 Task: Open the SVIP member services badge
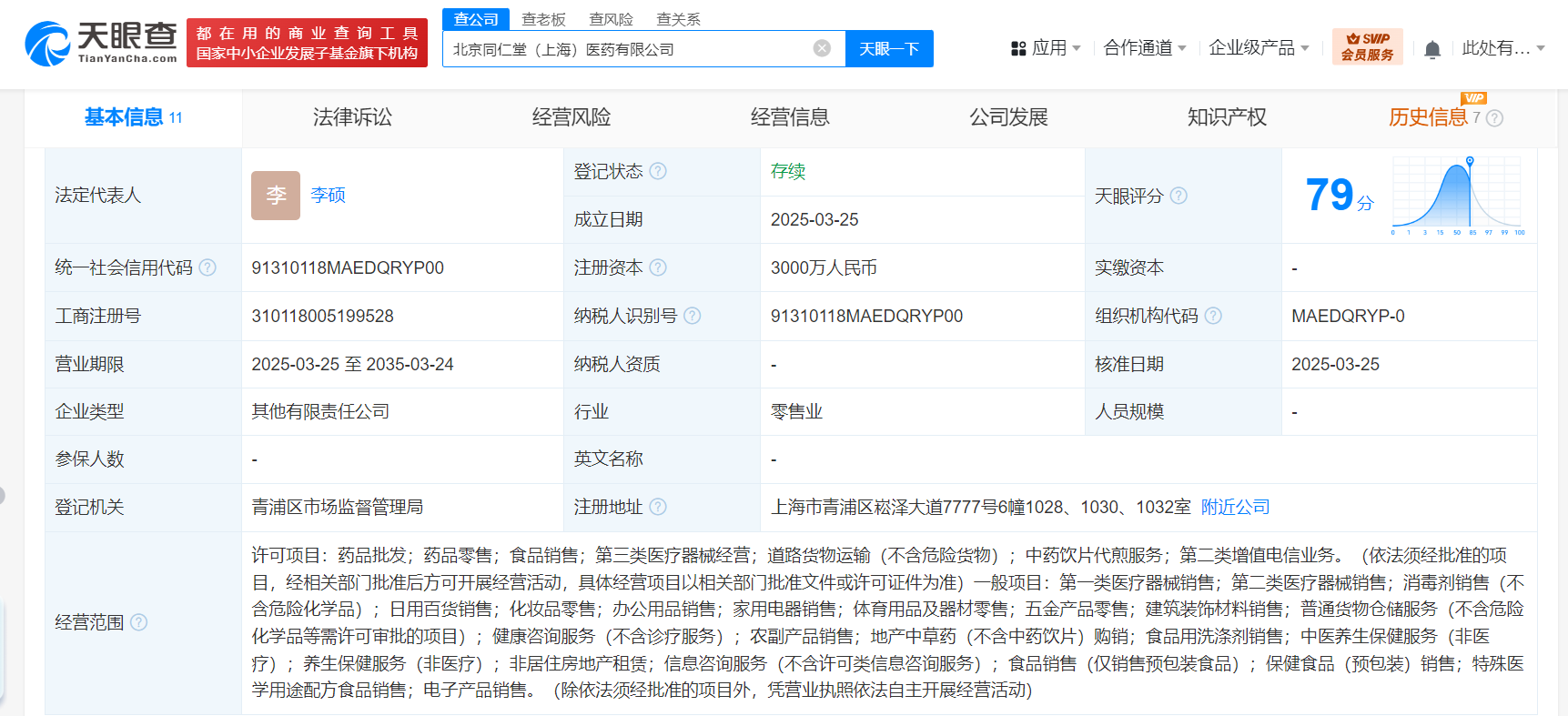click(x=1367, y=46)
